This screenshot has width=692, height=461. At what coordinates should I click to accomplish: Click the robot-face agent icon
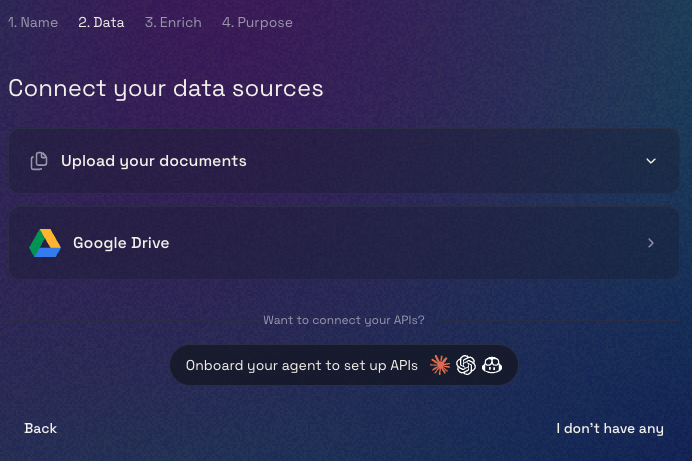(x=492, y=365)
